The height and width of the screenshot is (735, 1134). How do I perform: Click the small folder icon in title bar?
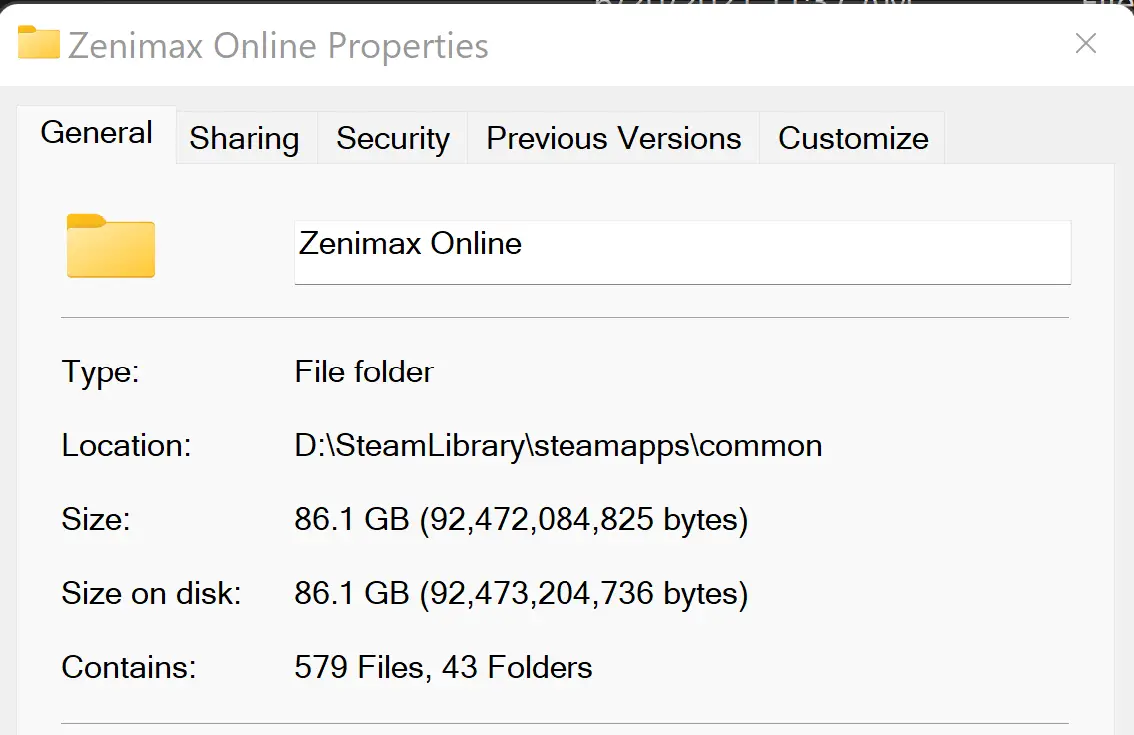(x=38, y=42)
